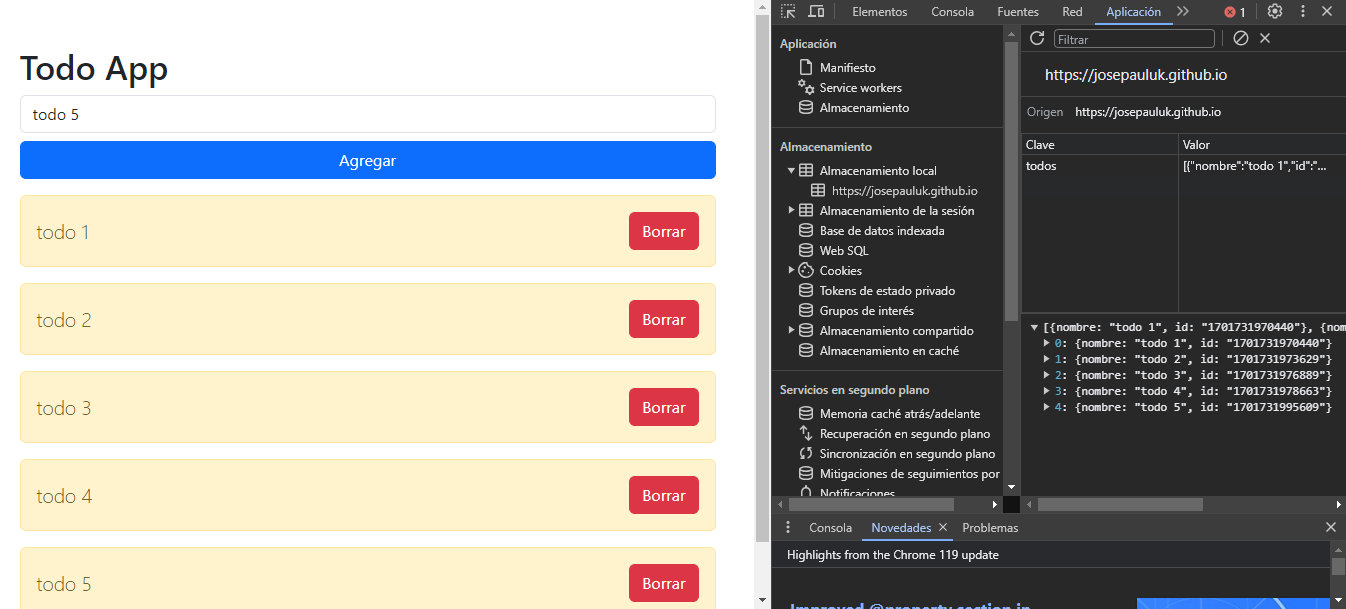Select the Service workers item
The height and width of the screenshot is (609, 1346).
[x=860, y=88]
